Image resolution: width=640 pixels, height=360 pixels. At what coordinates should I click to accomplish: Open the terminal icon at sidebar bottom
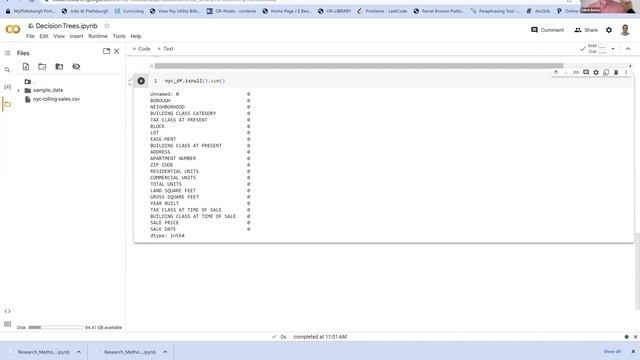7,324
